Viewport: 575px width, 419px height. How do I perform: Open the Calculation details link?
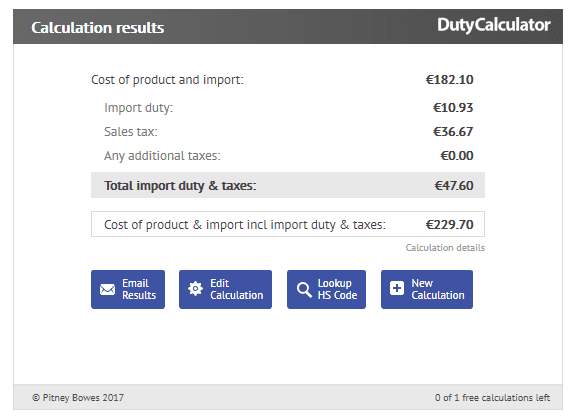[445, 248]
